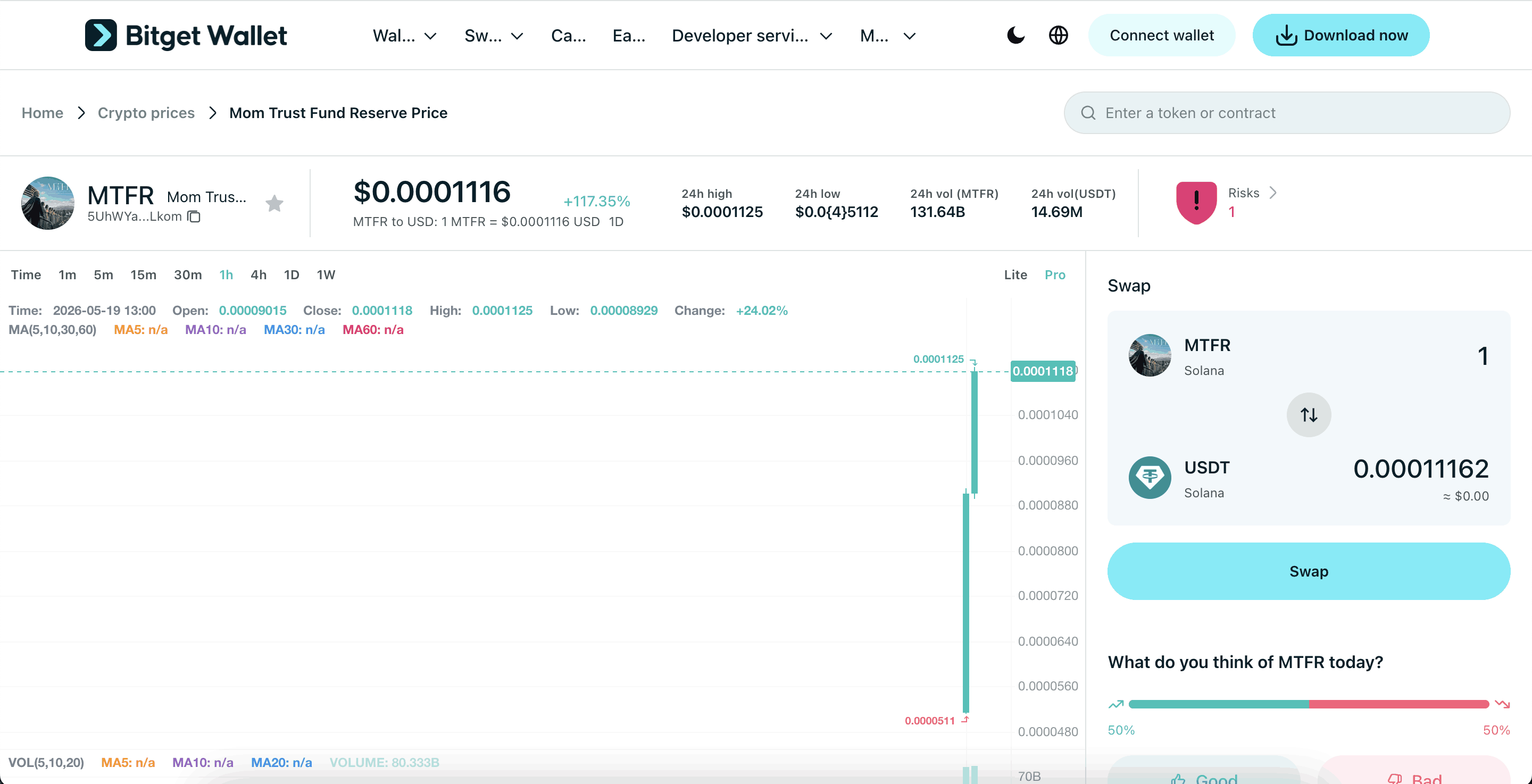Select the 1h chart interval
Screen dimensions: 1532x784
point(226,275)
